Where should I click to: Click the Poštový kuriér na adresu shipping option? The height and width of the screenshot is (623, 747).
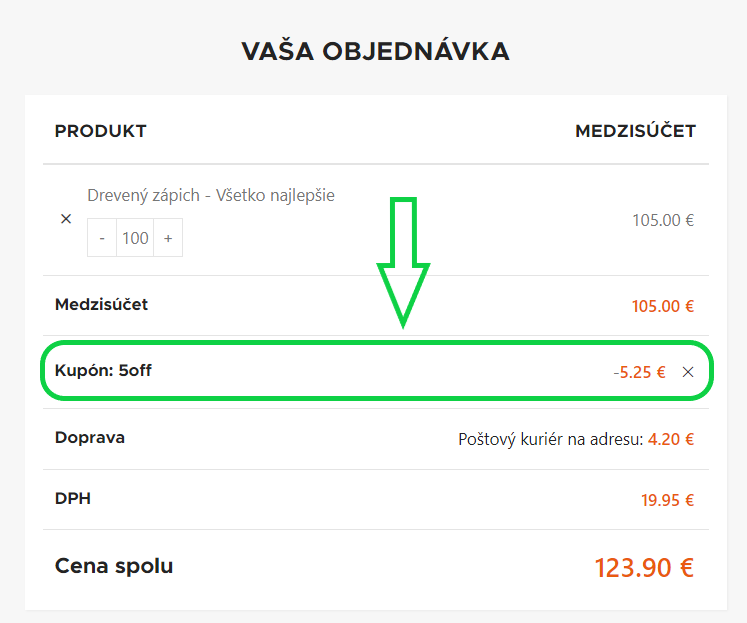(550, 439)
